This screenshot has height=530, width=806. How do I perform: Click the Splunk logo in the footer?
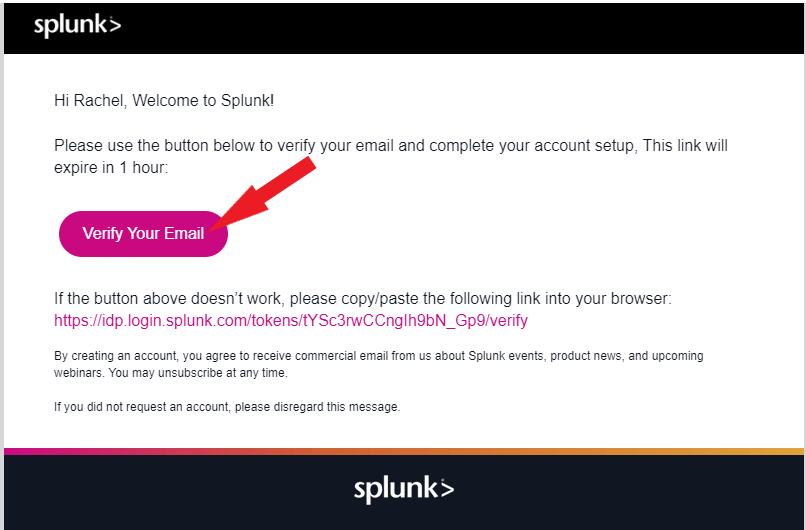point(404,488)
